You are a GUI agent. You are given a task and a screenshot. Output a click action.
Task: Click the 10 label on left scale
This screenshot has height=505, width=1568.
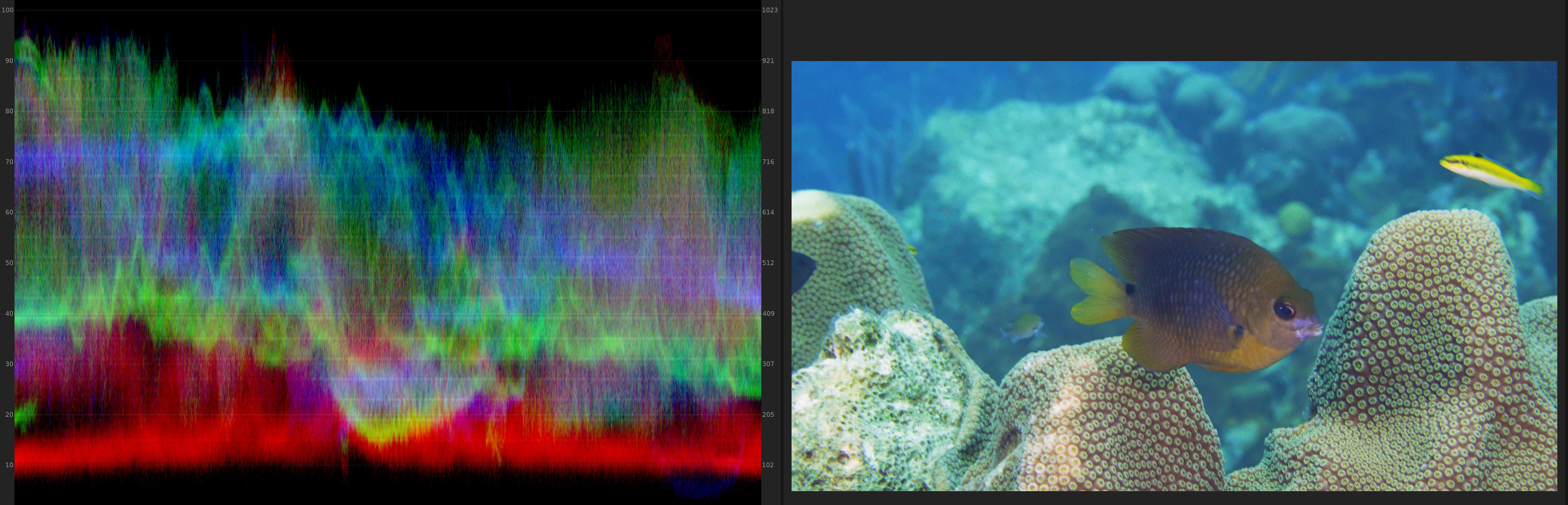[x=9, y=465]
